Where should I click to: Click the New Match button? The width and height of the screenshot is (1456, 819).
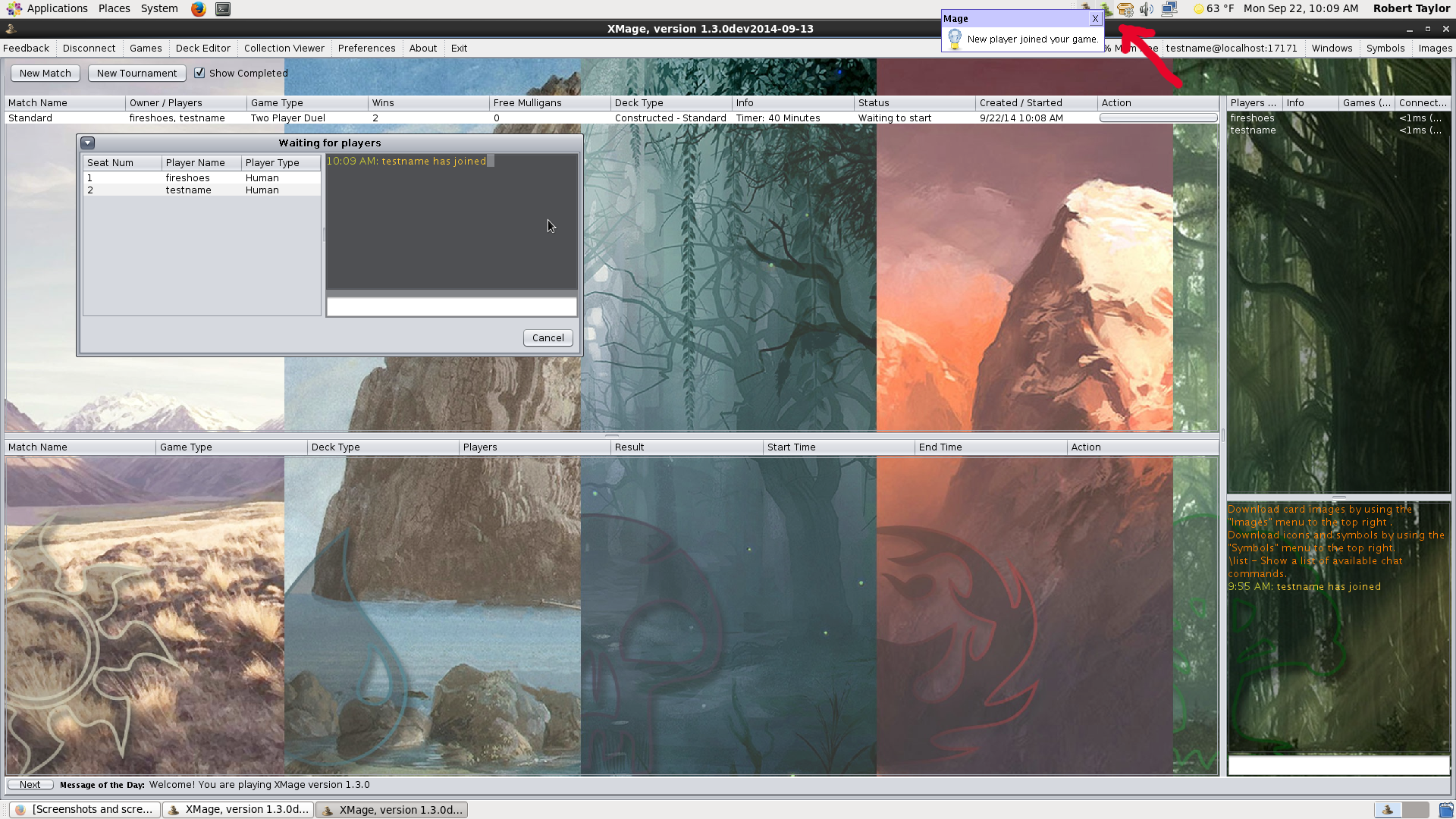pos(45,73)
